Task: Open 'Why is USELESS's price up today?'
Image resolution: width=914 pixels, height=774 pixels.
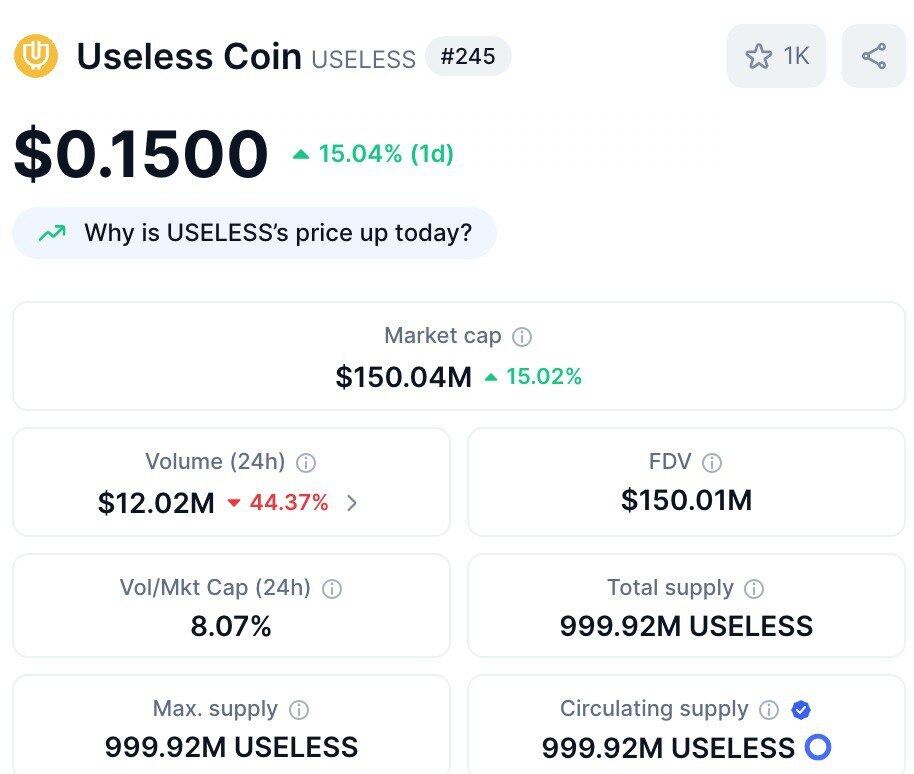Action: click(277, 233)
